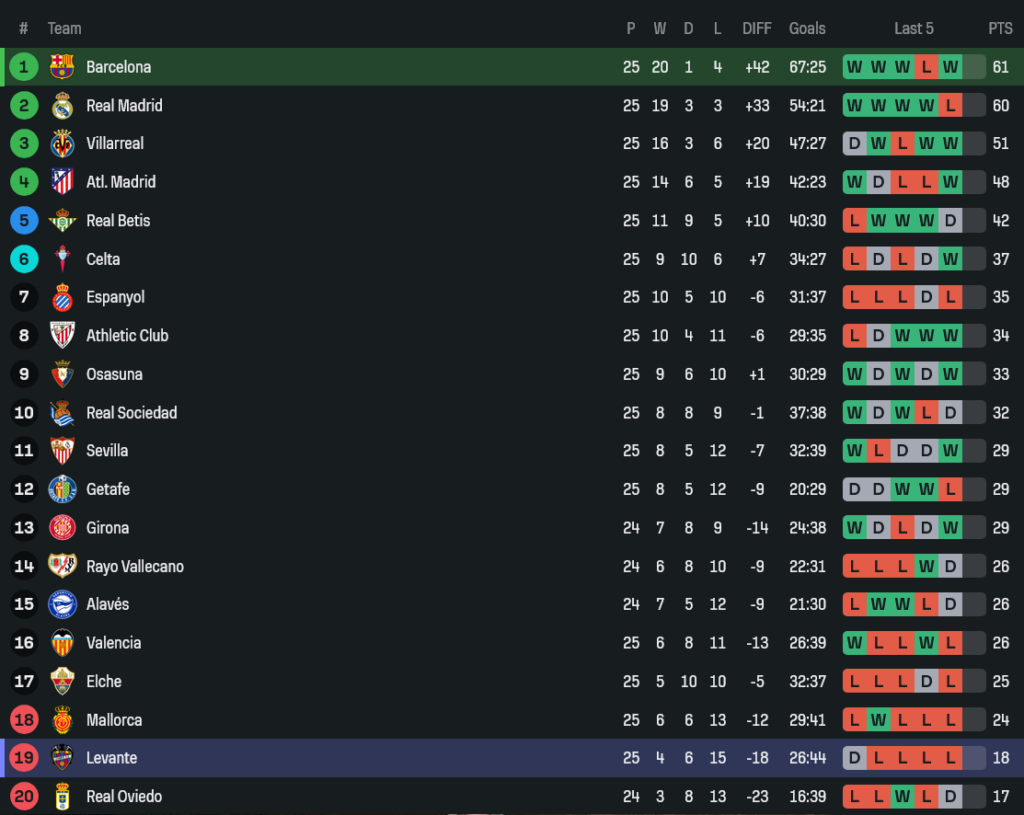This screenshot has width=1024, height=815.
Task: Click the Getafe crest icon
Action: point(62,489)
